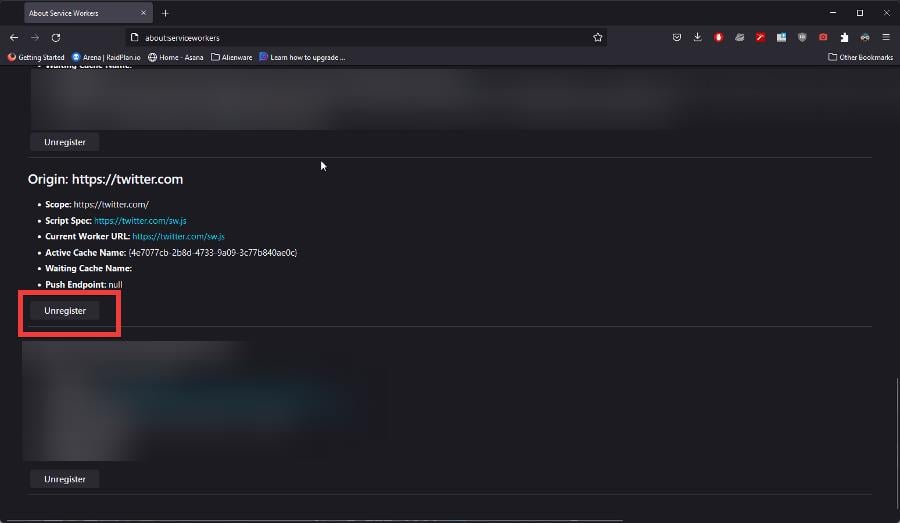
Task: Open the Getting Started bookmark
Action: click(x=36, y=57)
